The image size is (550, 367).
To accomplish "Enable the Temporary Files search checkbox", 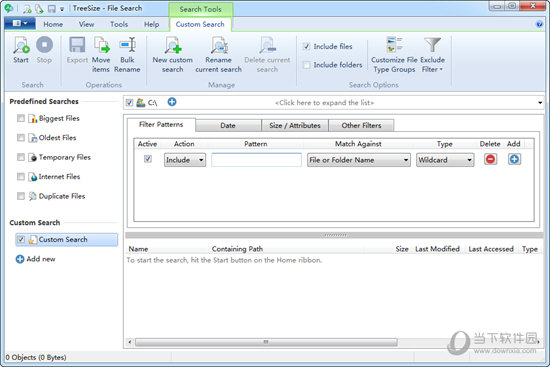I will point(21,157).
